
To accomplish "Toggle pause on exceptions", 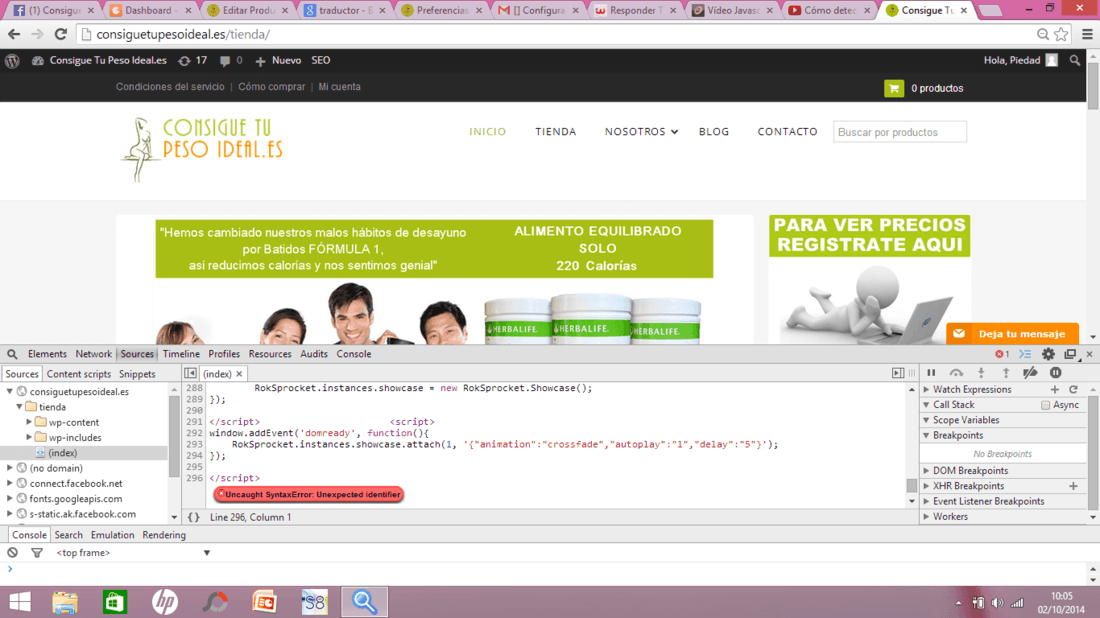I will (1055, 373).
